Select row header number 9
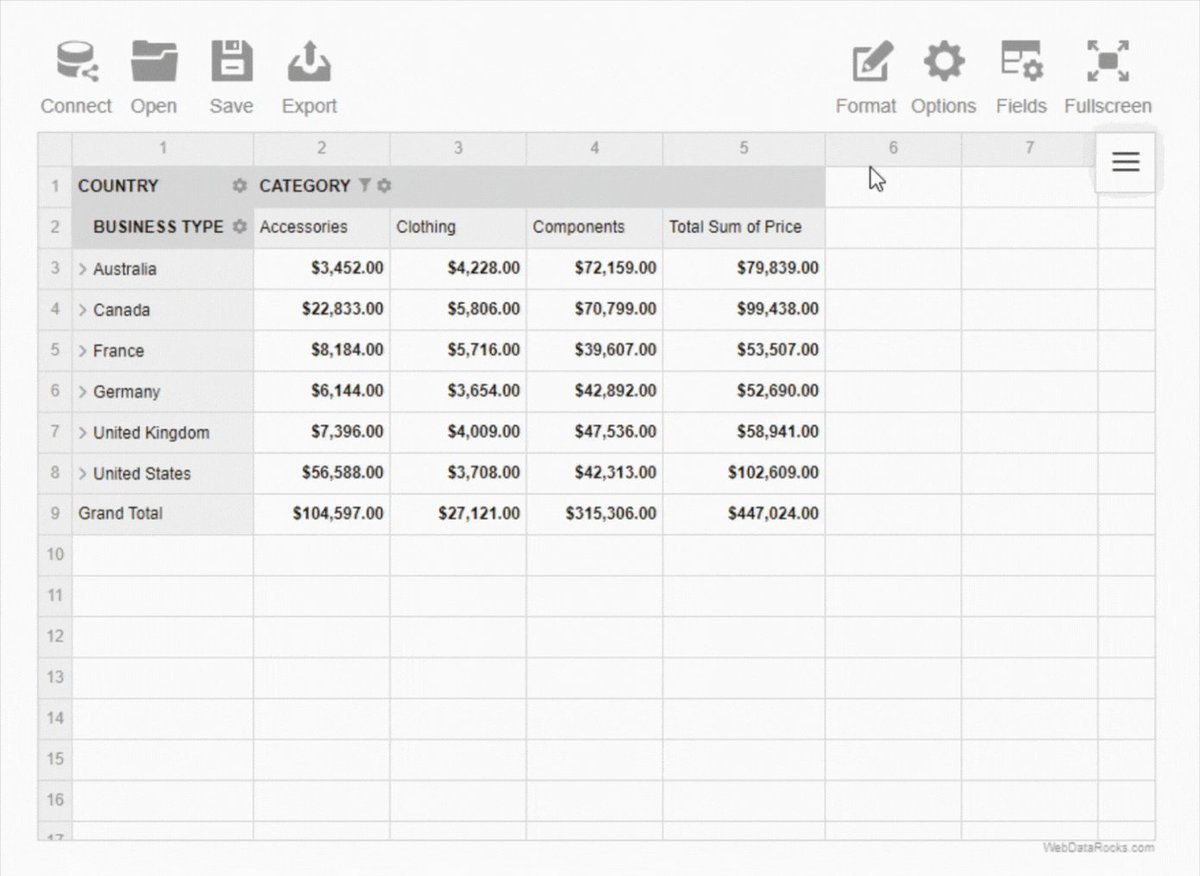The height and width of the screenshot is (876, 1200). click(55, 514)
